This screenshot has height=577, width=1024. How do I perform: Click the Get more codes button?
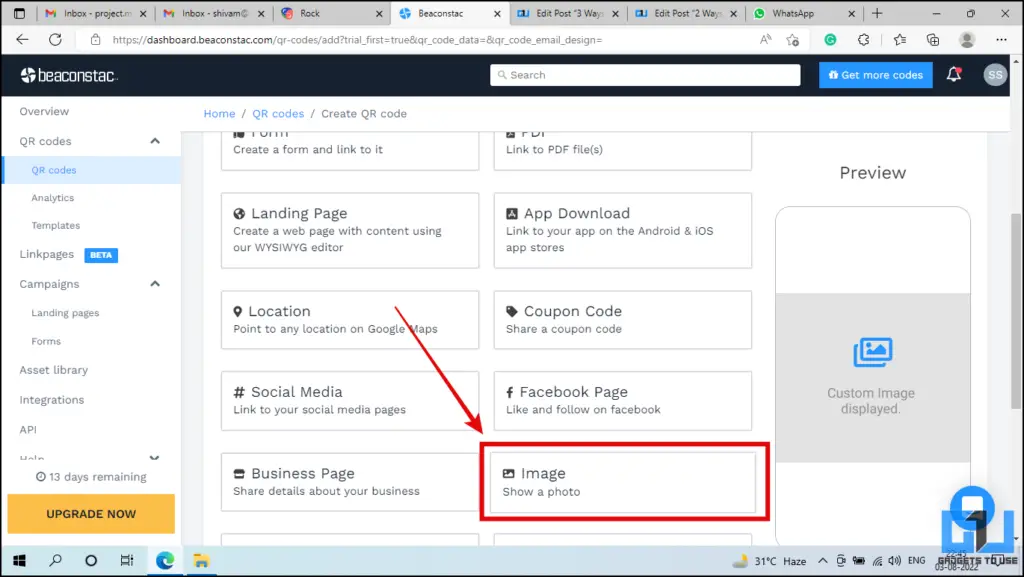tap(876, 75)
